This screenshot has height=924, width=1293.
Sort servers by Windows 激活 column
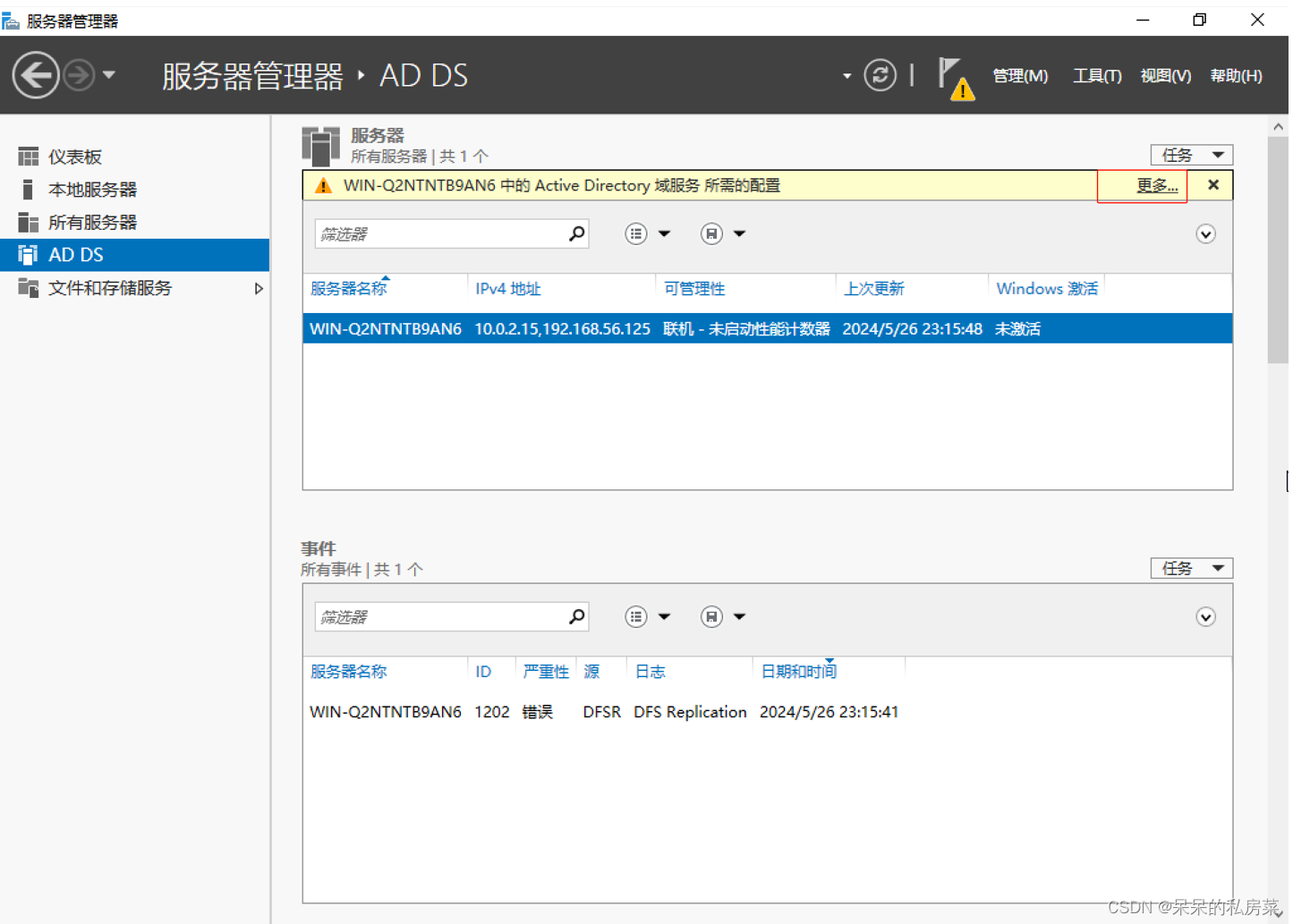point(1047,289)
